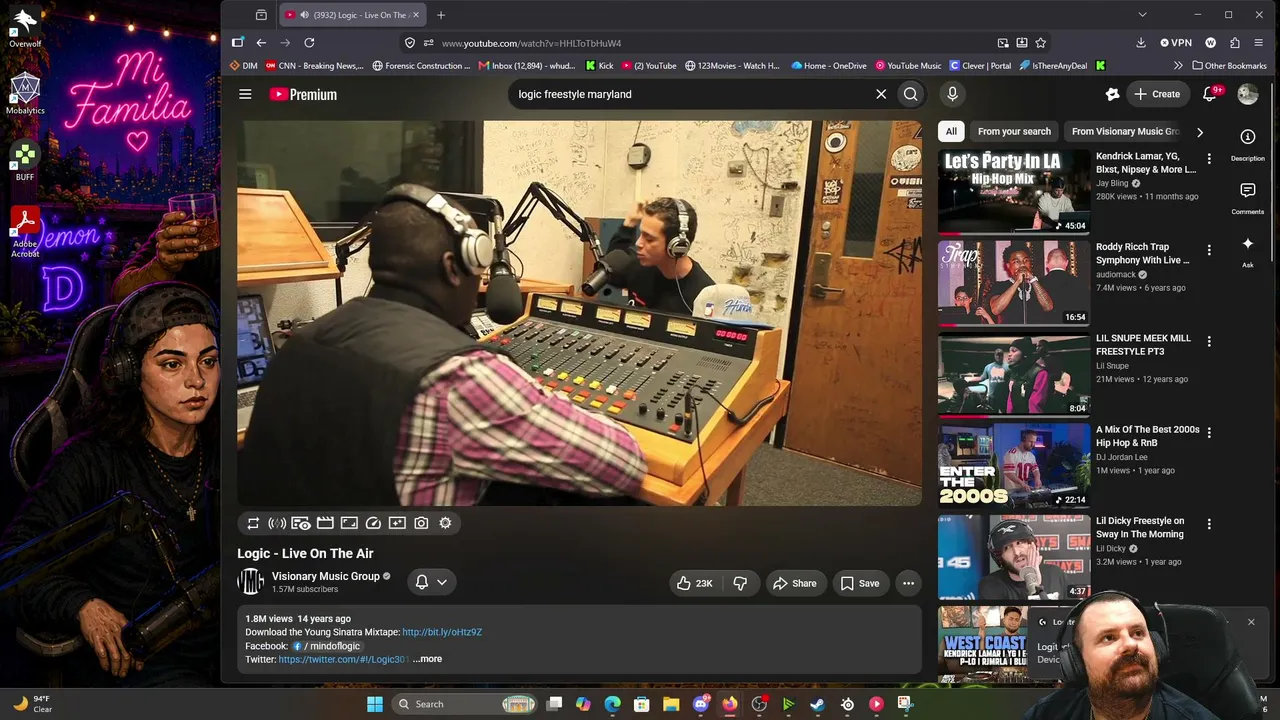Save the video to a playlist
The width and height of the screenshot is (1280, 720).
pos(859,583)
